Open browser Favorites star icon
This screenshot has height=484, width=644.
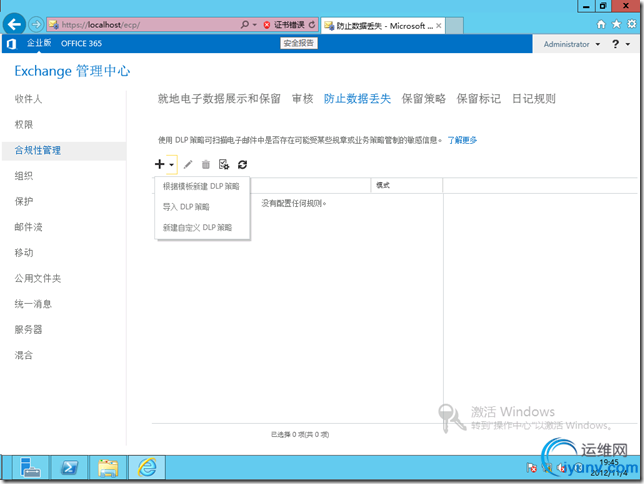(616, 24)
